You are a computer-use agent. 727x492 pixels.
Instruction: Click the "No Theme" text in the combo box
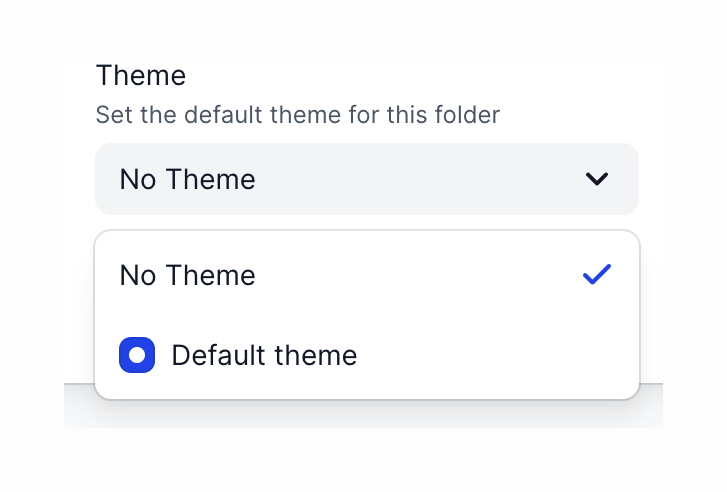[x=187, y=179]
